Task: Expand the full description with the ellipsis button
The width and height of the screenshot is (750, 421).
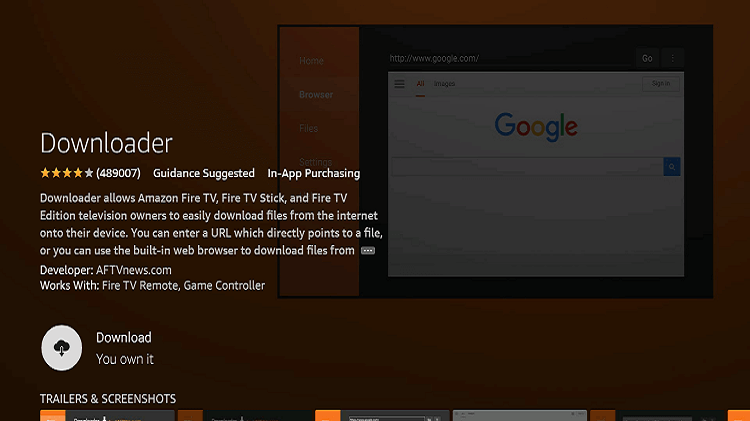Action: point(368,251)
